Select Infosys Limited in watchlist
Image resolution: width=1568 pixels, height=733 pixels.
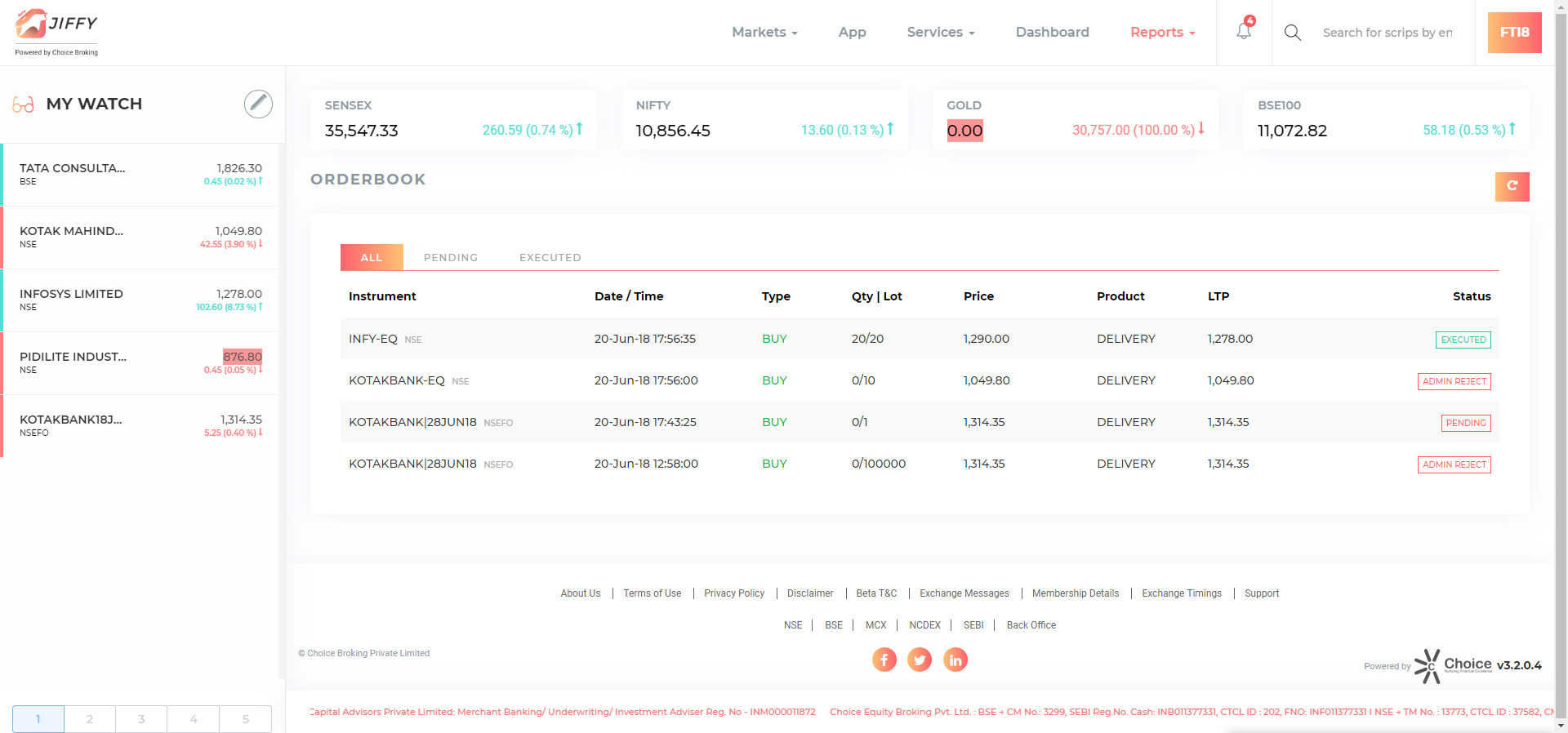[140, 300]
